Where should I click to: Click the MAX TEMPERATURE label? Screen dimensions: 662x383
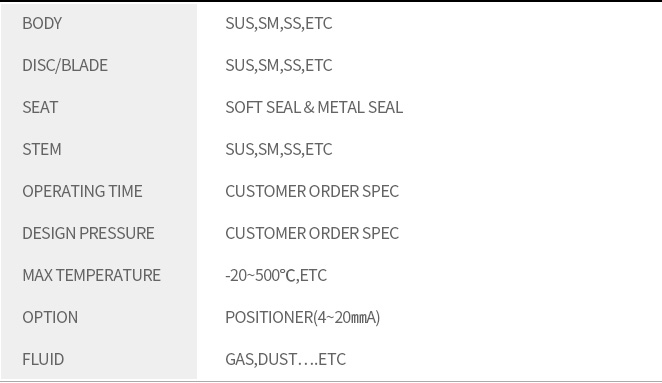(x=92, y=275)
